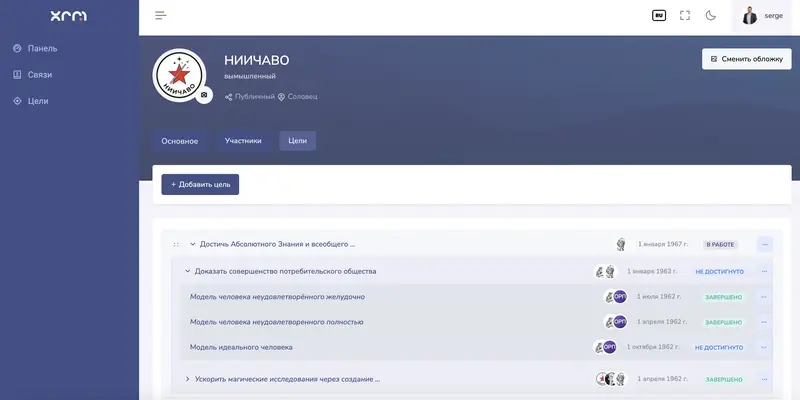Open more options for Достичь Абсолютного Знания
The width and height of the screenshot is (800, 400).
click(765, 244)
